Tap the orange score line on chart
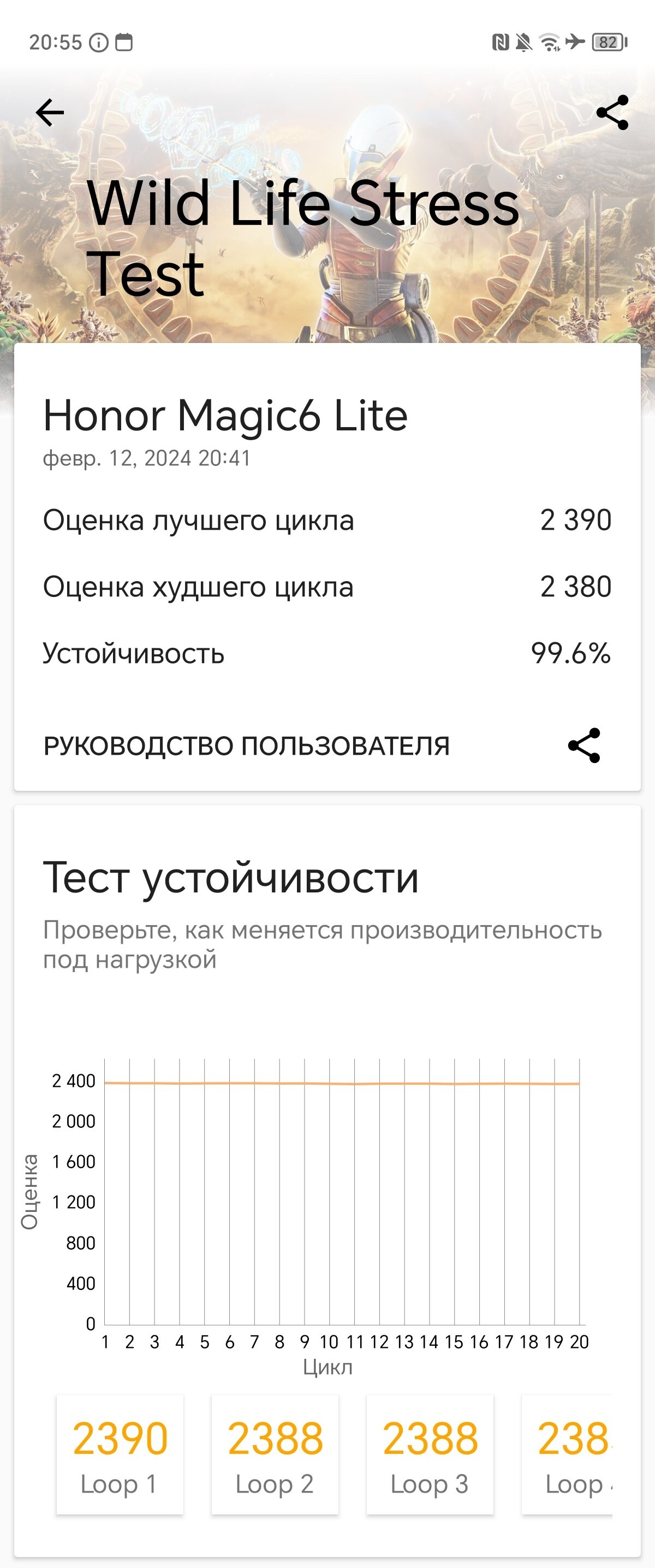 pos(342,1084)
